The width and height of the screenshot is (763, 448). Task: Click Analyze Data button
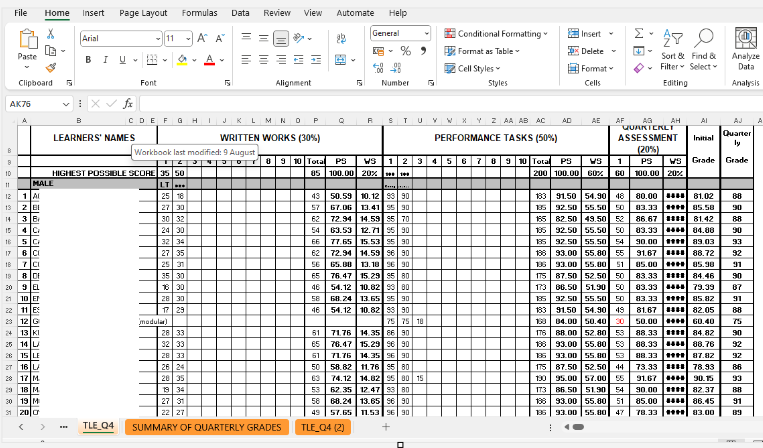[x=745, y=50]
